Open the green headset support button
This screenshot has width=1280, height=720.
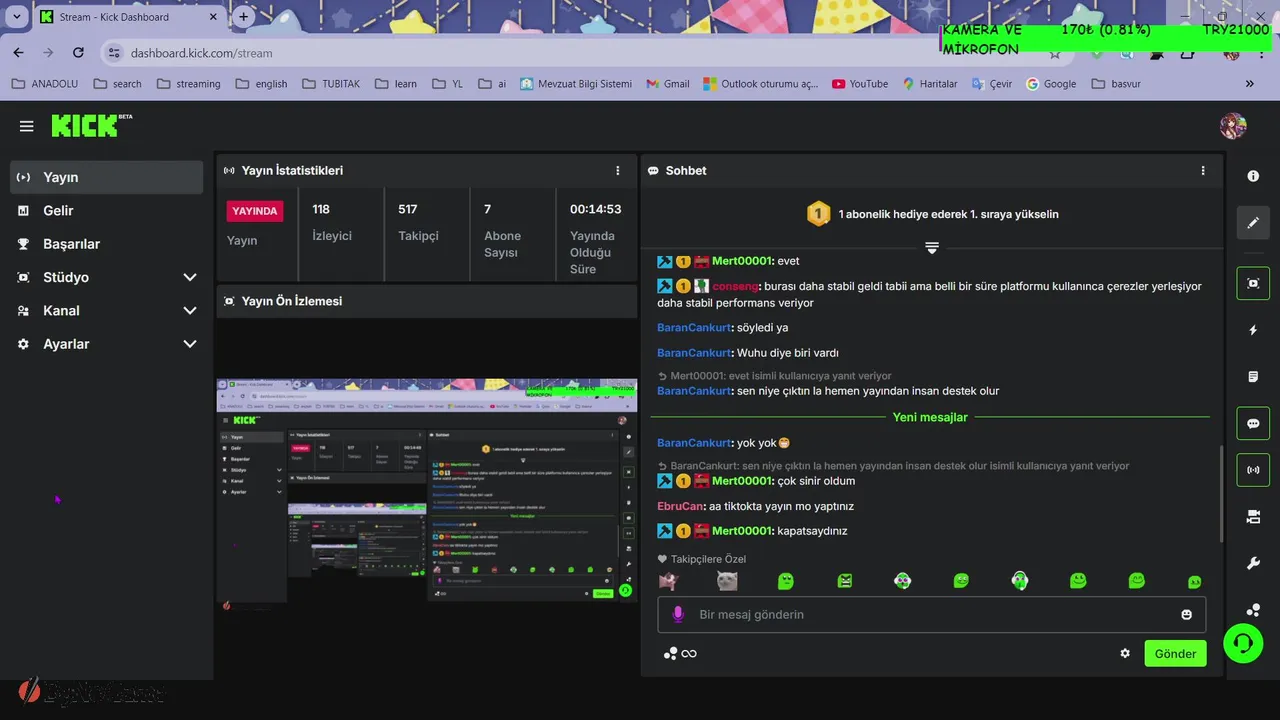coord(1243,642)
